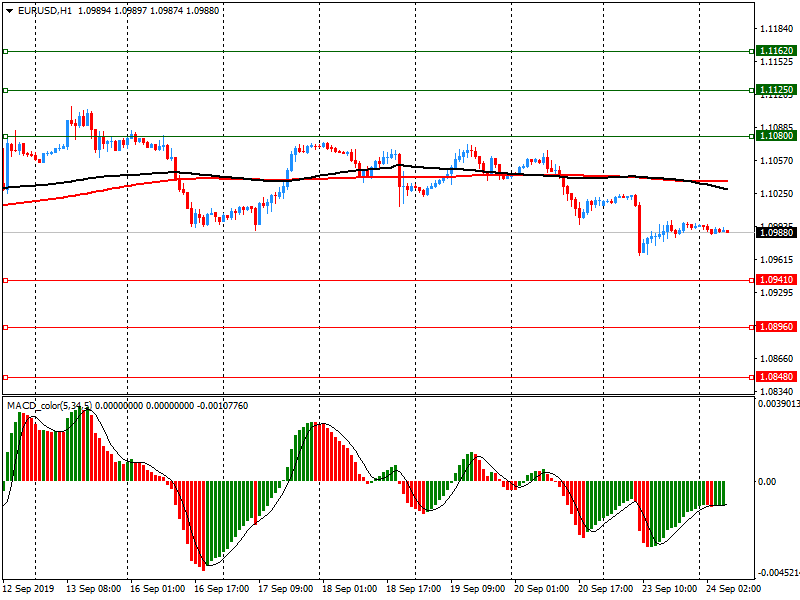Select the 1.11620 green level label

click(x=777, y=51)
